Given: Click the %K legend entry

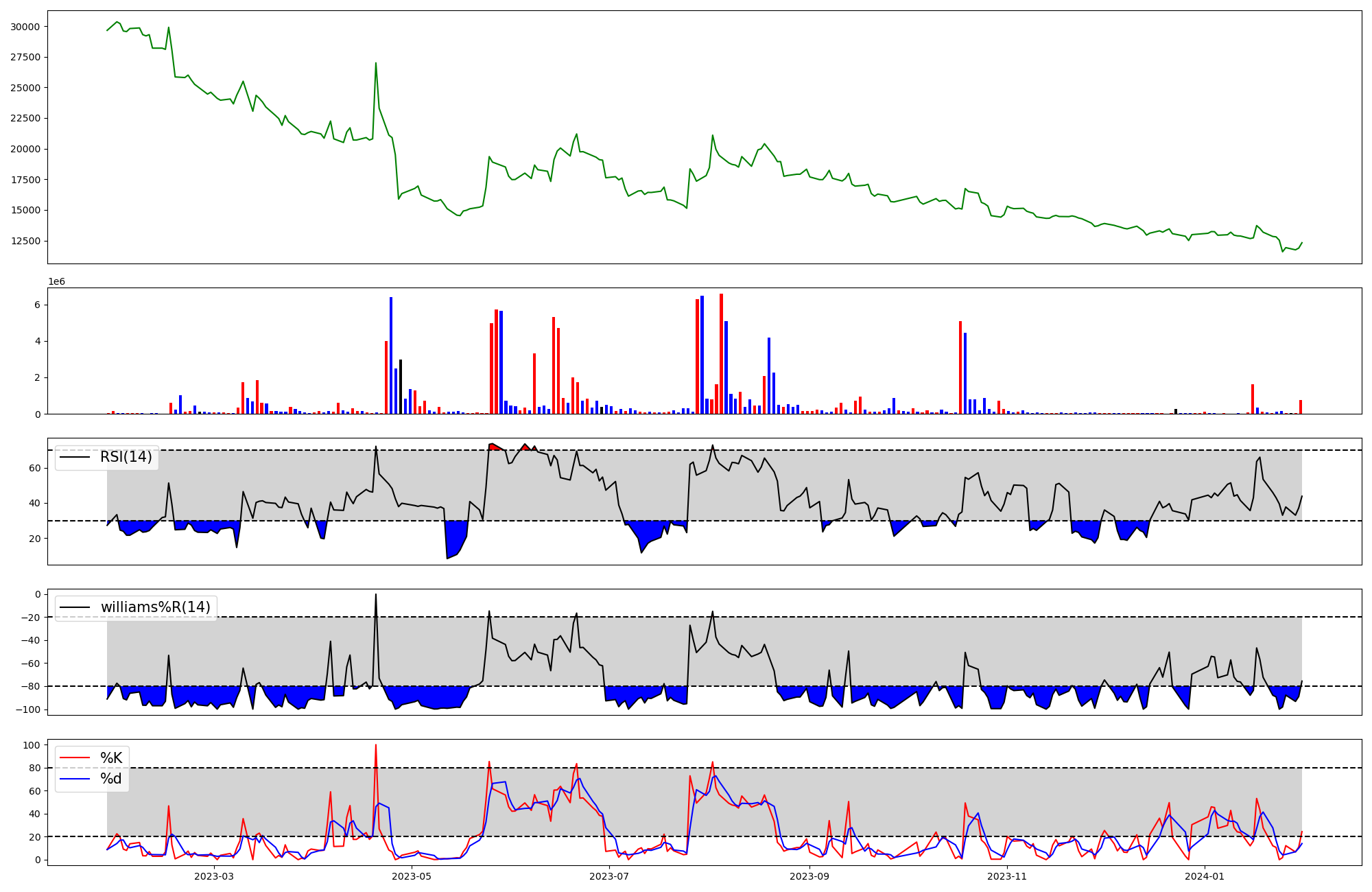Looking at the screenshot, I should [x=111, y=758].
